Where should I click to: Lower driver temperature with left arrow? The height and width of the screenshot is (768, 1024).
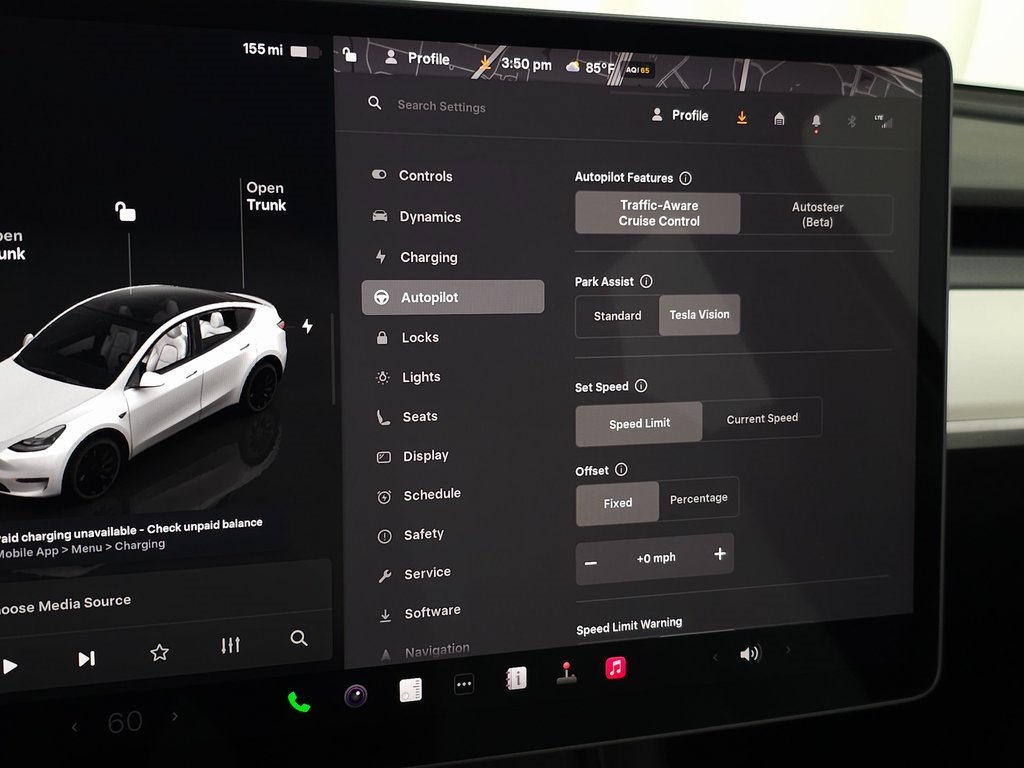click(75, 726)
